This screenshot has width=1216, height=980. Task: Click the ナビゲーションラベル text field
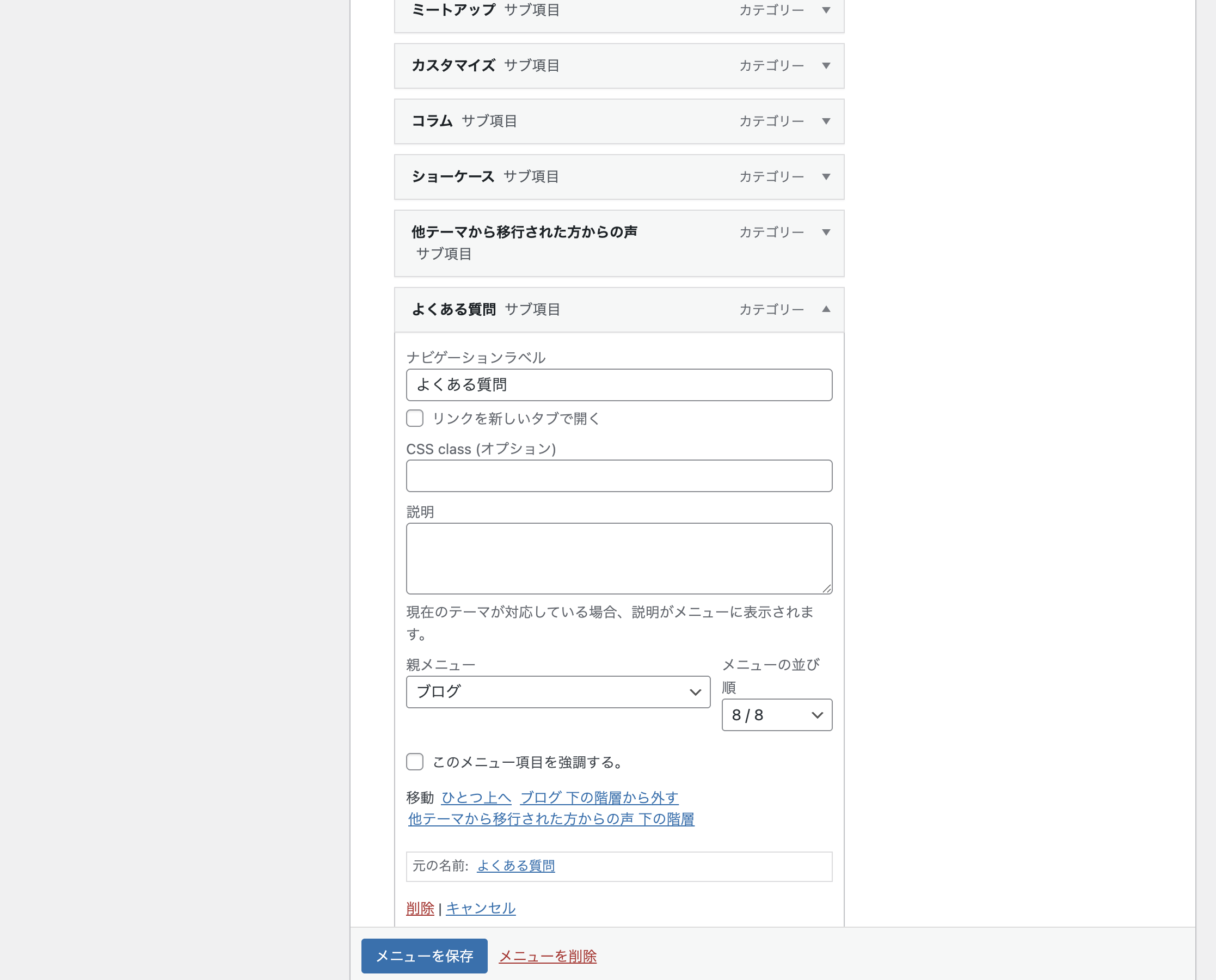618,385
